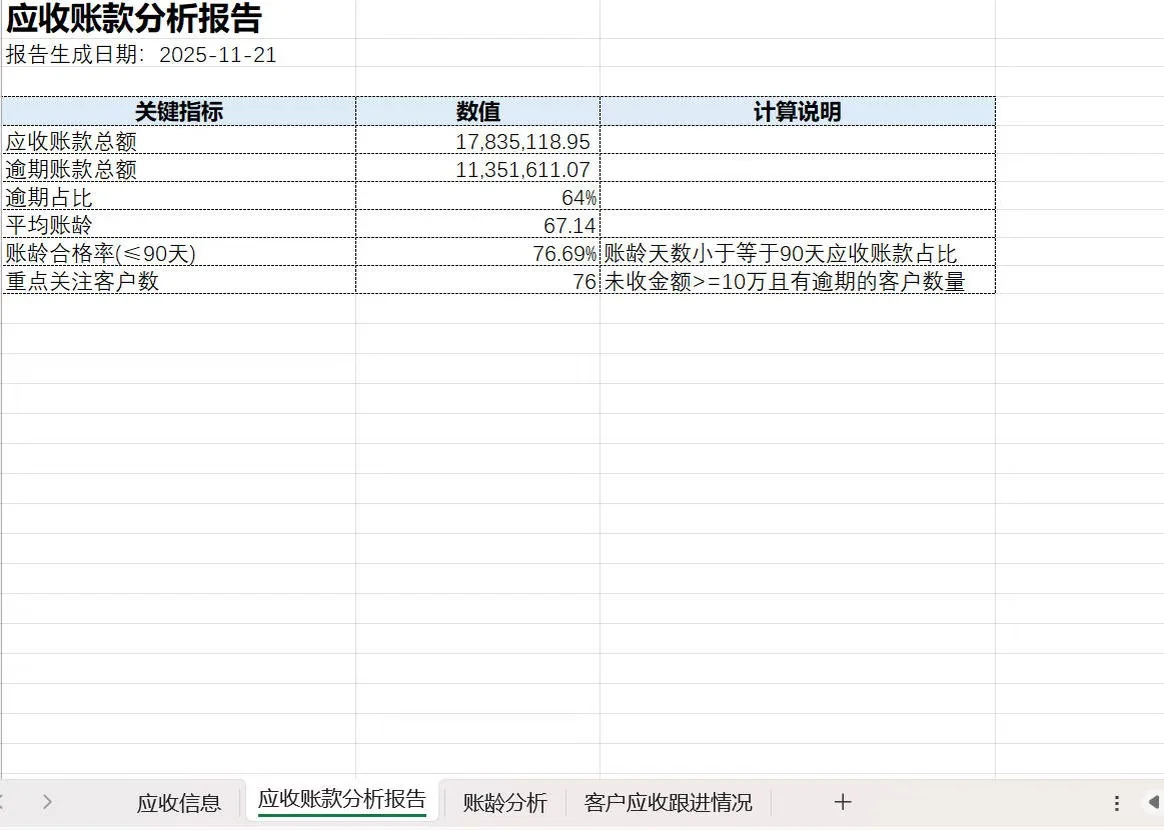Select the 逾期占比 label cell
1164x830 pixels.
click(x=179, y=197)
